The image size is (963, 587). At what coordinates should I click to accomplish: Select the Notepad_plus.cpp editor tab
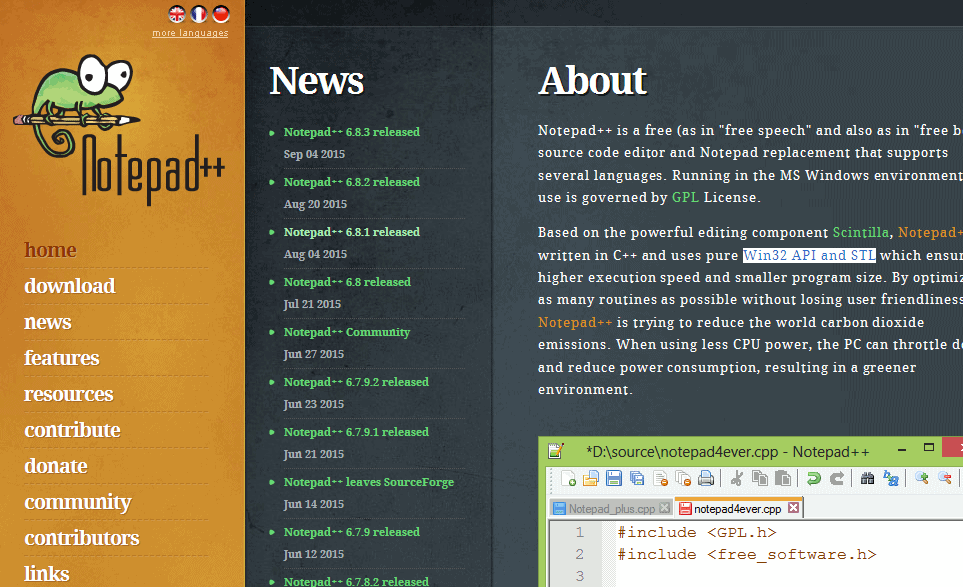pyautogui.click(x=611, y=508)
